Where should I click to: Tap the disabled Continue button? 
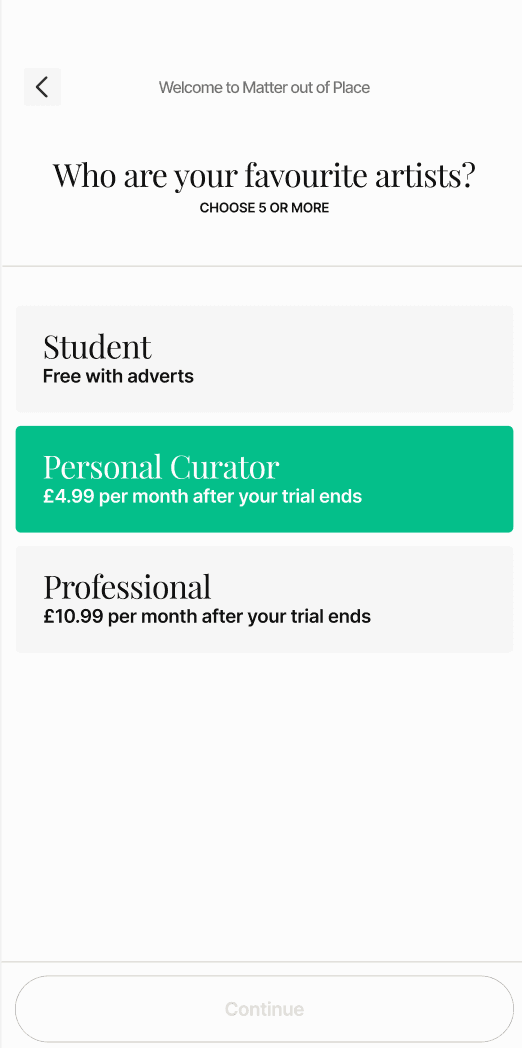264,1009
